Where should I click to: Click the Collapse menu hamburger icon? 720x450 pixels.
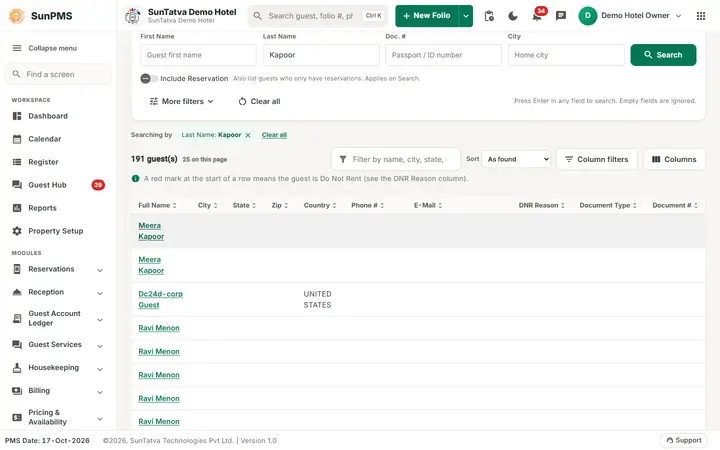pos(17,48)
